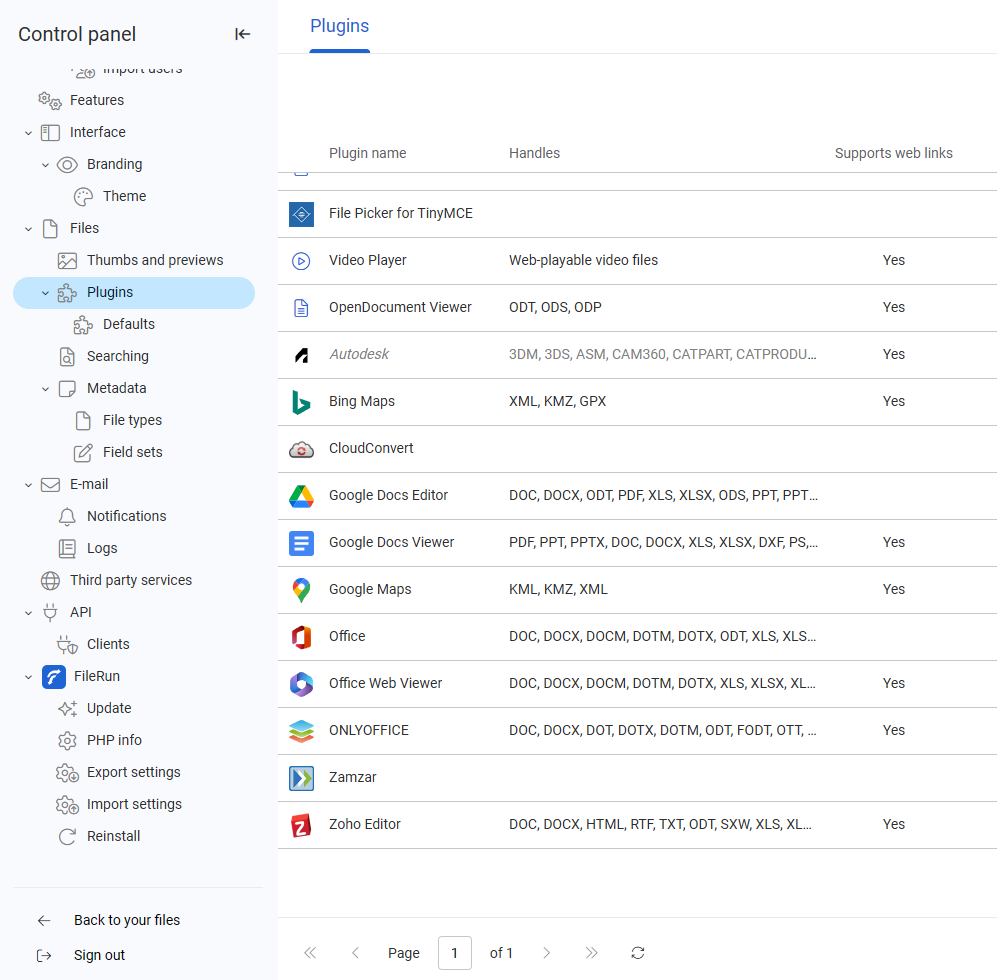997x980 pixels.
Task: Click the CloudConvert cloud icon
Action: tap(301, 449)
